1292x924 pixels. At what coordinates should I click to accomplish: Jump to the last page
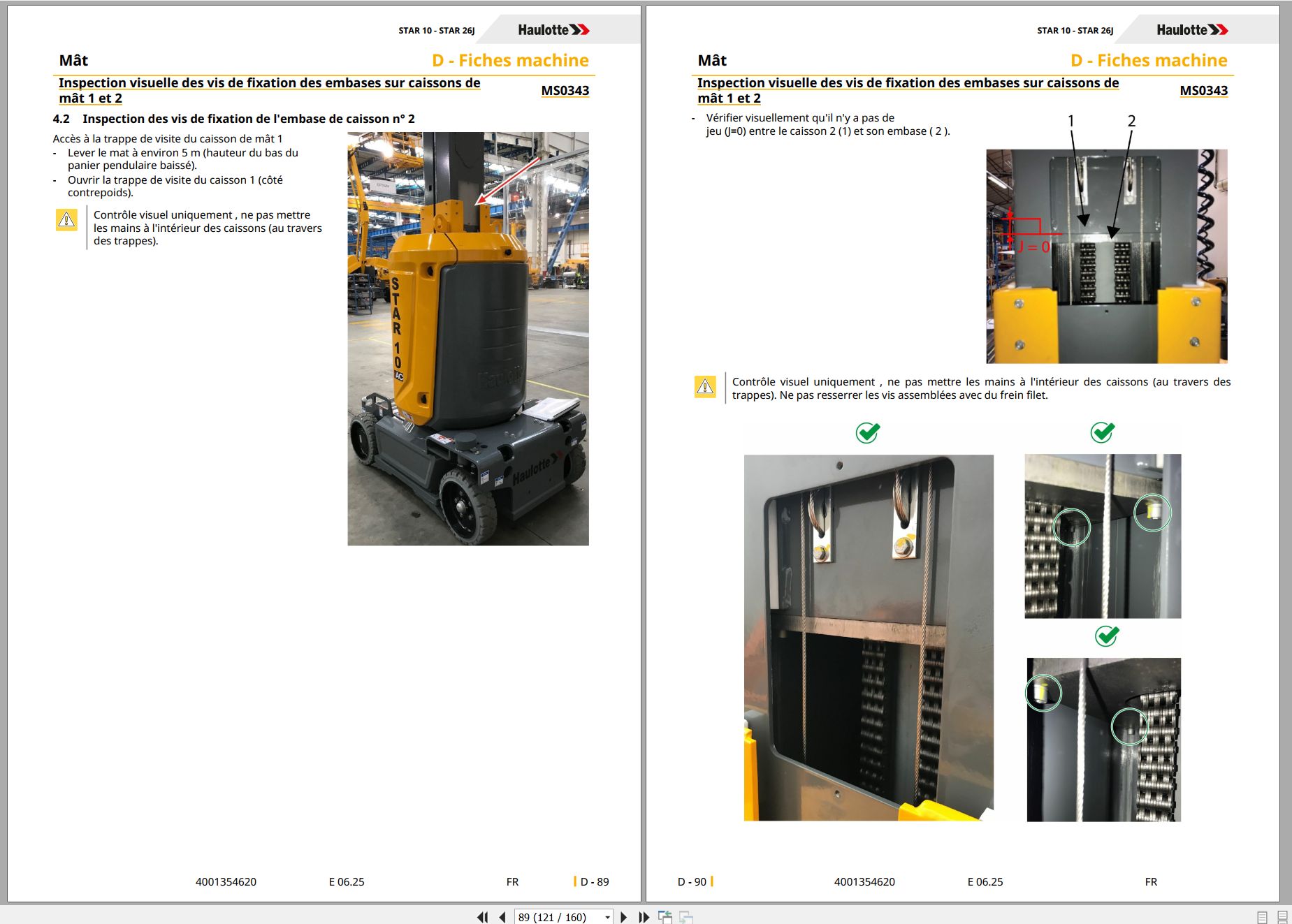coord(644,917)
